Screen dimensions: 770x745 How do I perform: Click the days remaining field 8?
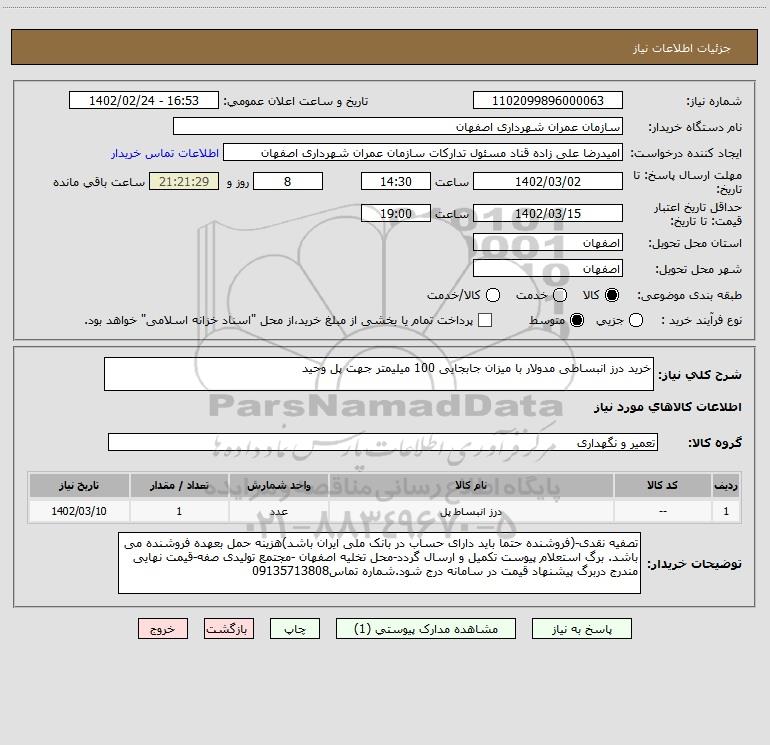tap(288, 182)
